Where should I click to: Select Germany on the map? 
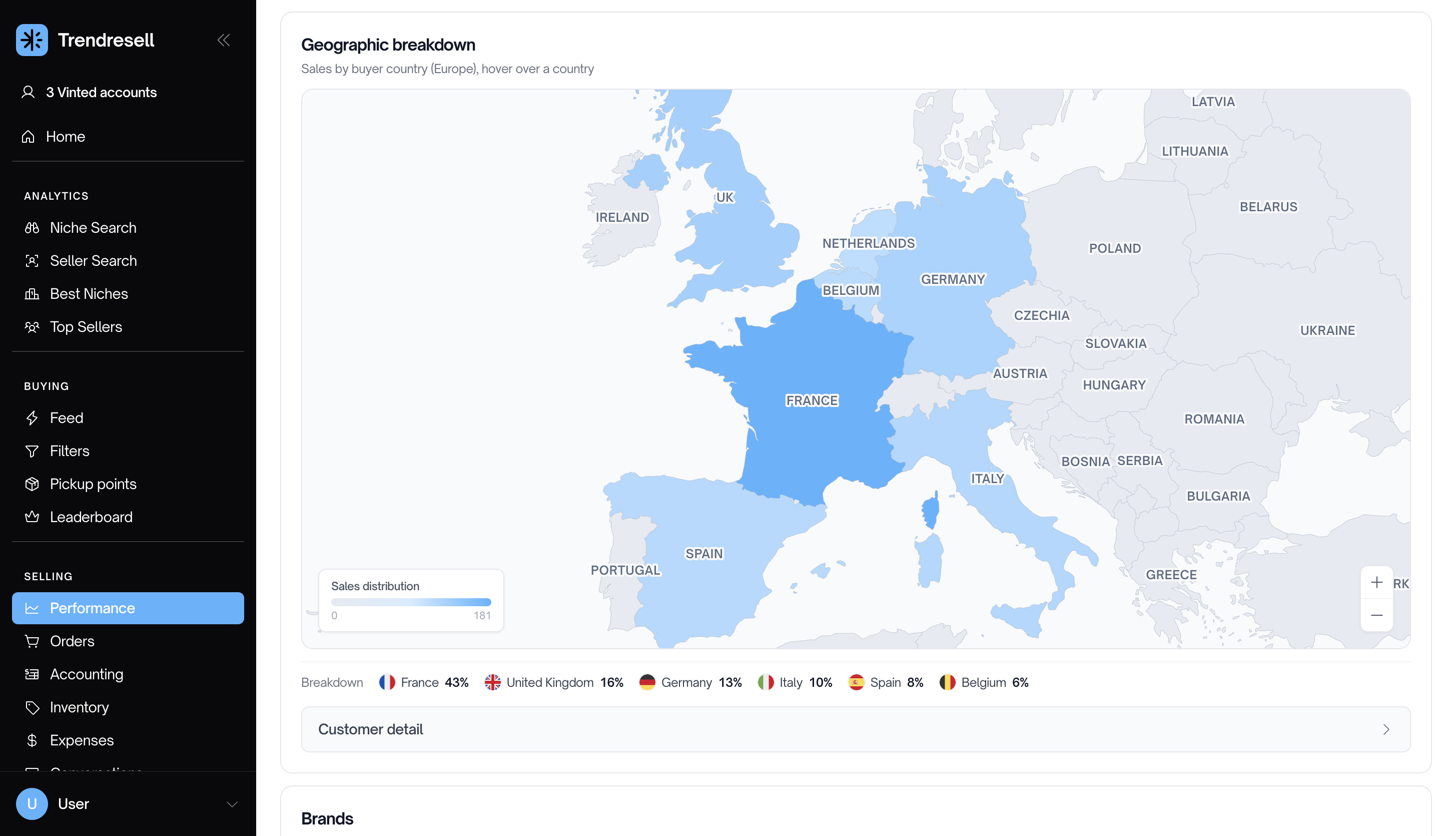(x=953, y=280)
